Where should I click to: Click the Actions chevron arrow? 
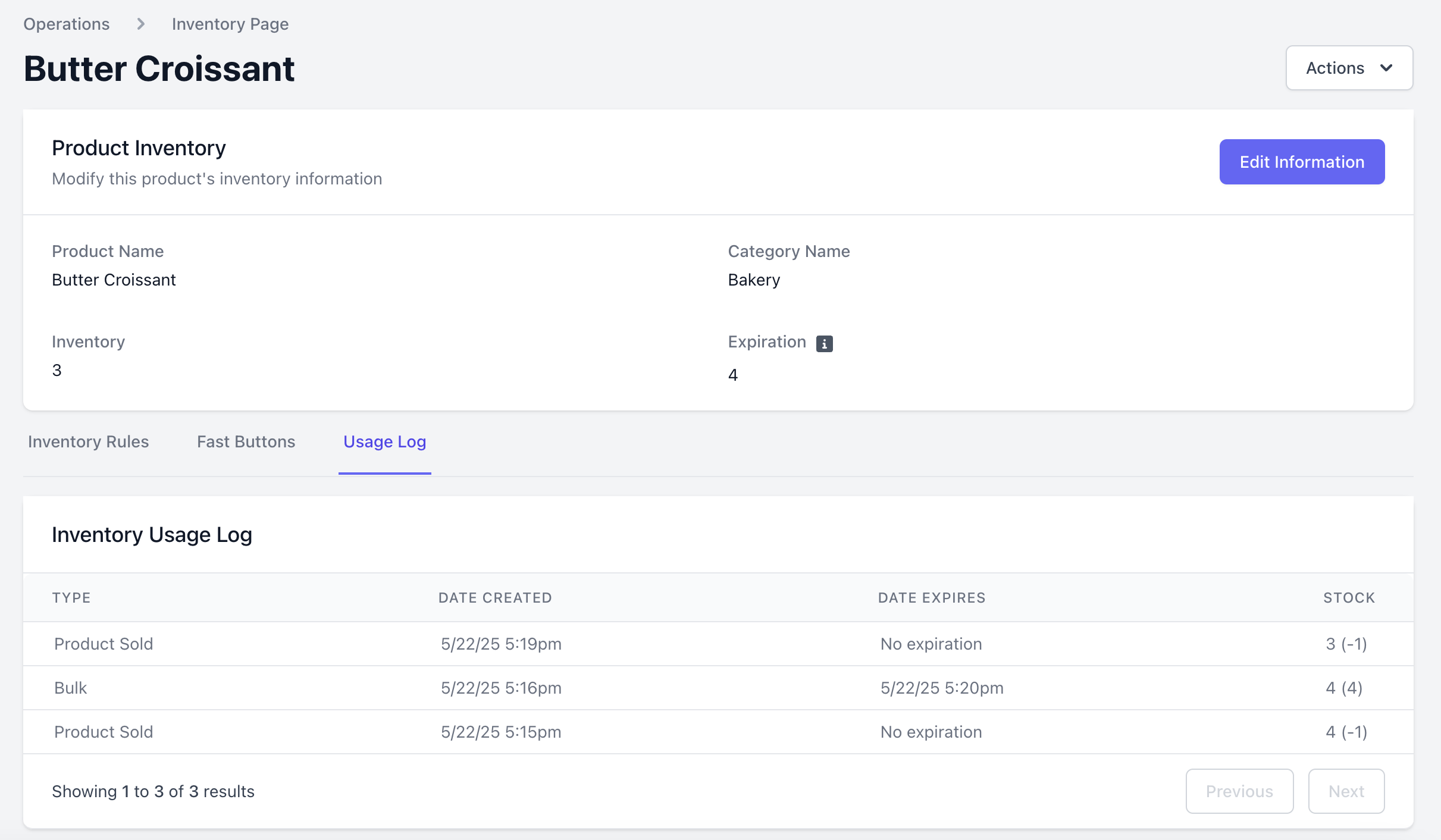1386,68
